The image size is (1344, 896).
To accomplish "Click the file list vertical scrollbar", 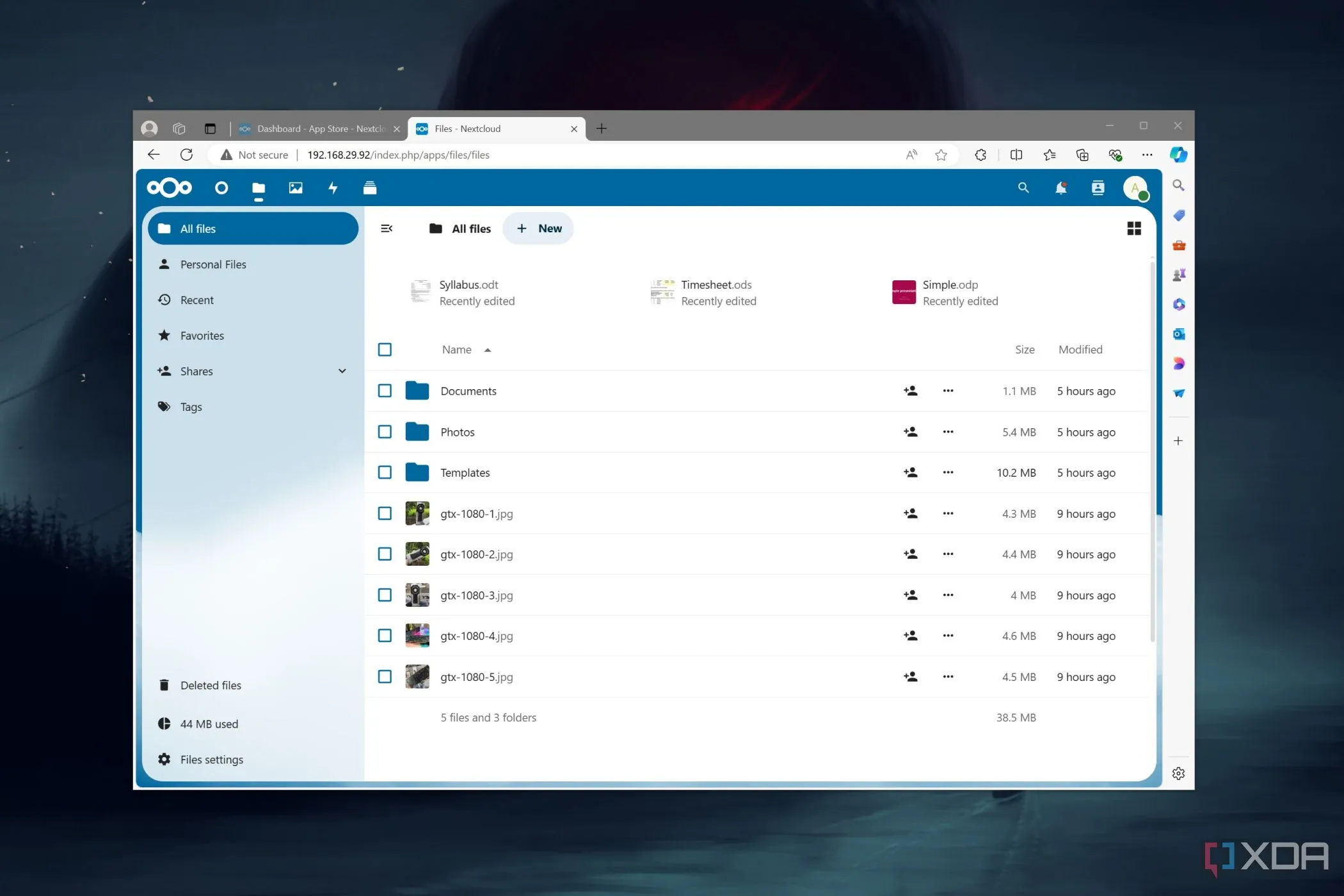I will point(1153,451).
